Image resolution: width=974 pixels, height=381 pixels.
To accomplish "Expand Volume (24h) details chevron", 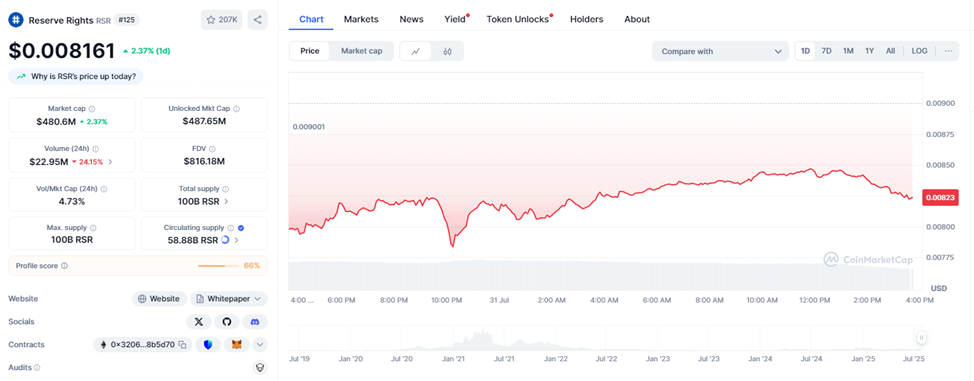I will pos(111,162).
